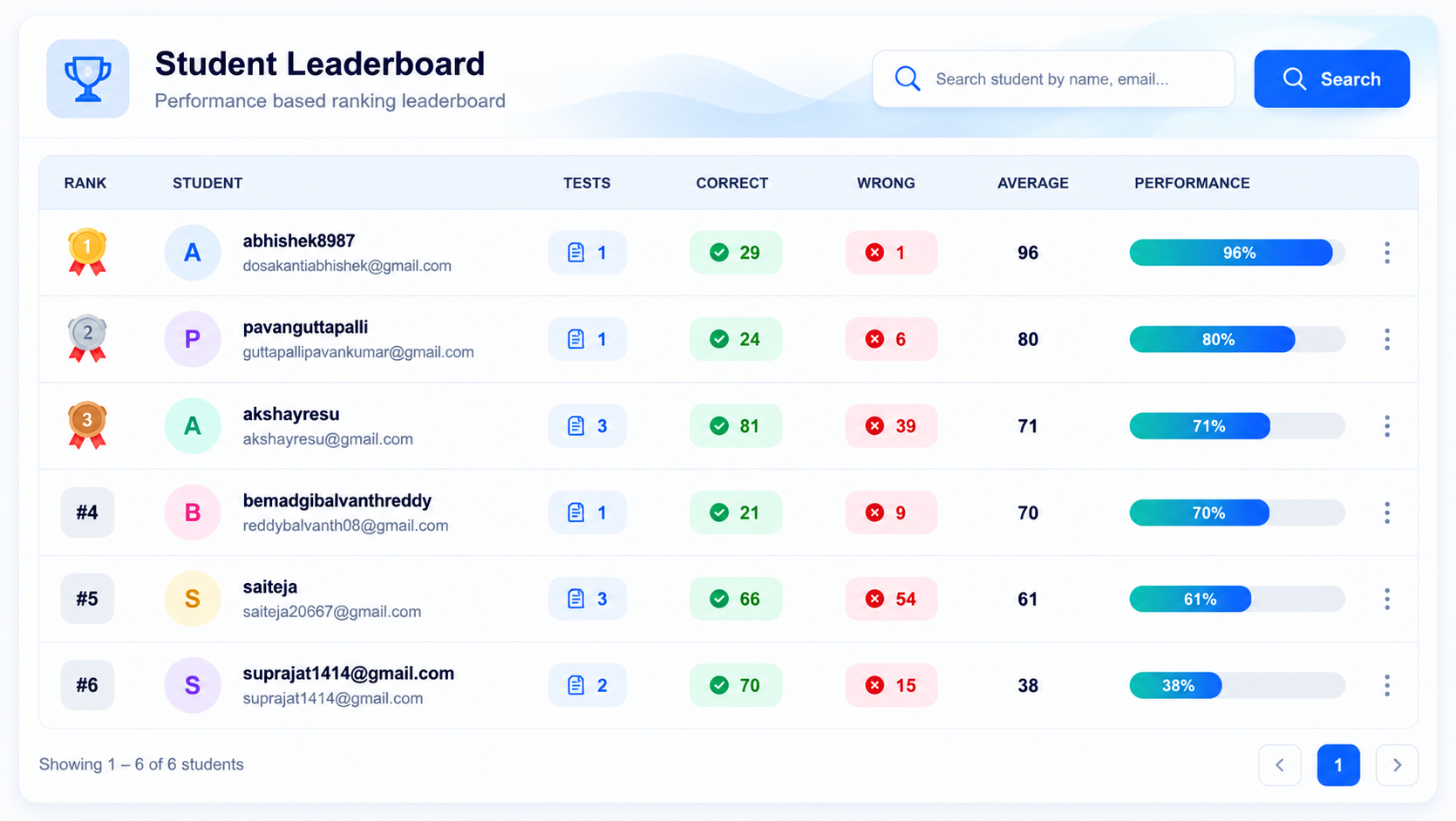Click the #6 rank badge
The height and width of the screenshot is (821, 1456).
[87, 685]
